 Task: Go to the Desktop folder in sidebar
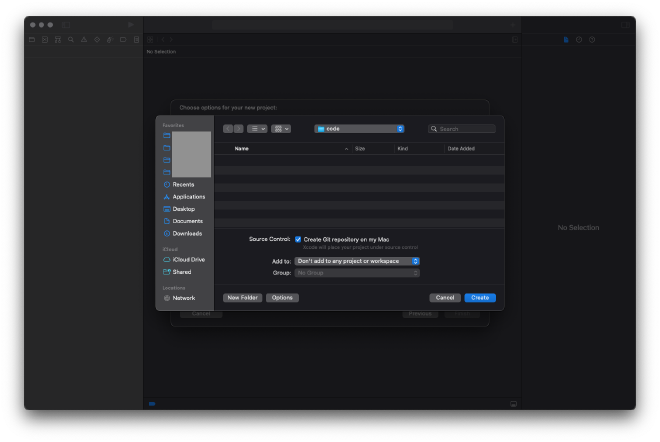coord(183,209)
